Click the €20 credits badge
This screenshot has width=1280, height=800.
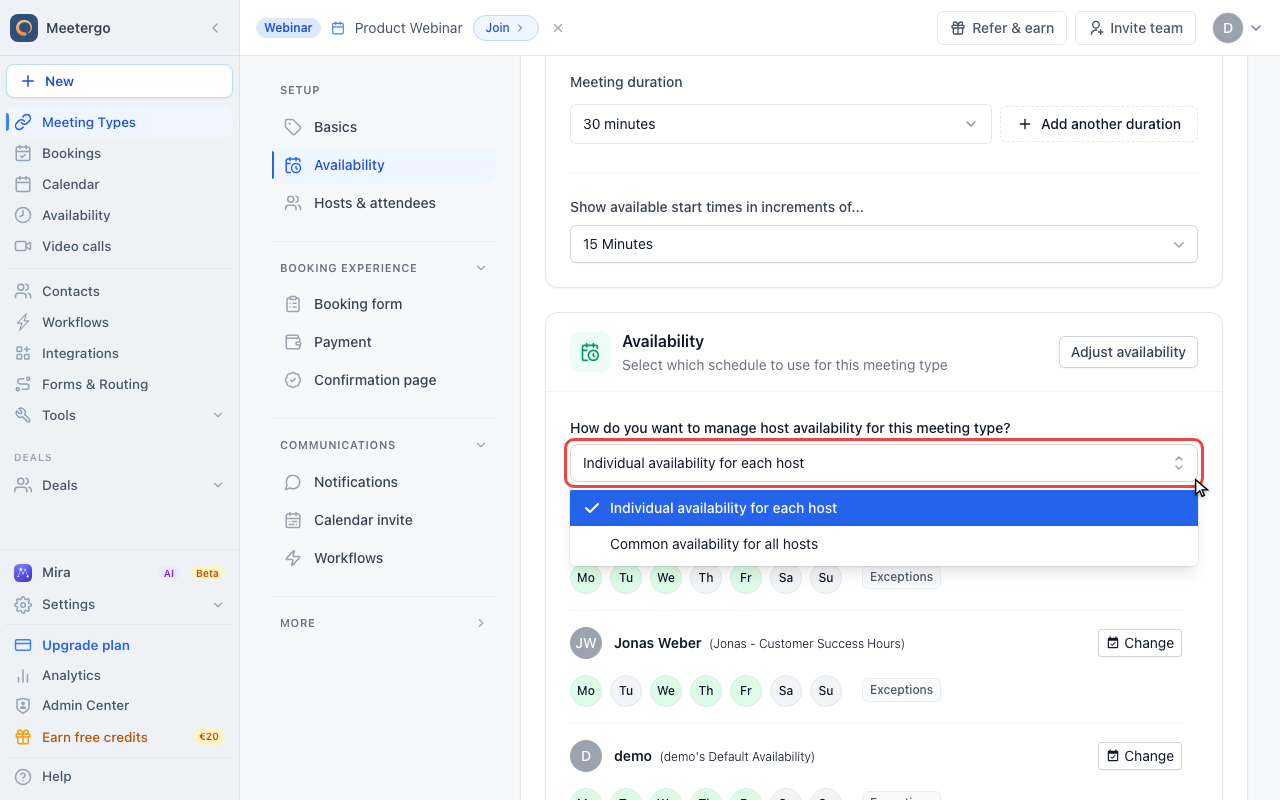click(x=209, y=737)
